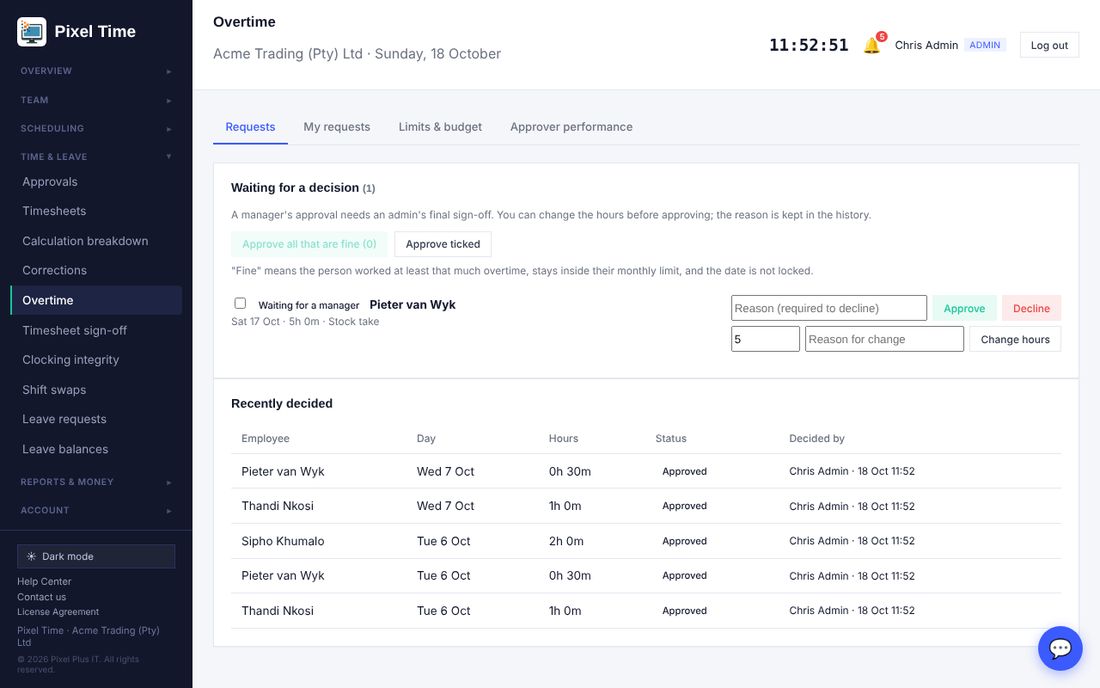The width and height of the screenshot is (1100, 688).
Task: Open the chat support bubble
Action: coord(1060,648)
